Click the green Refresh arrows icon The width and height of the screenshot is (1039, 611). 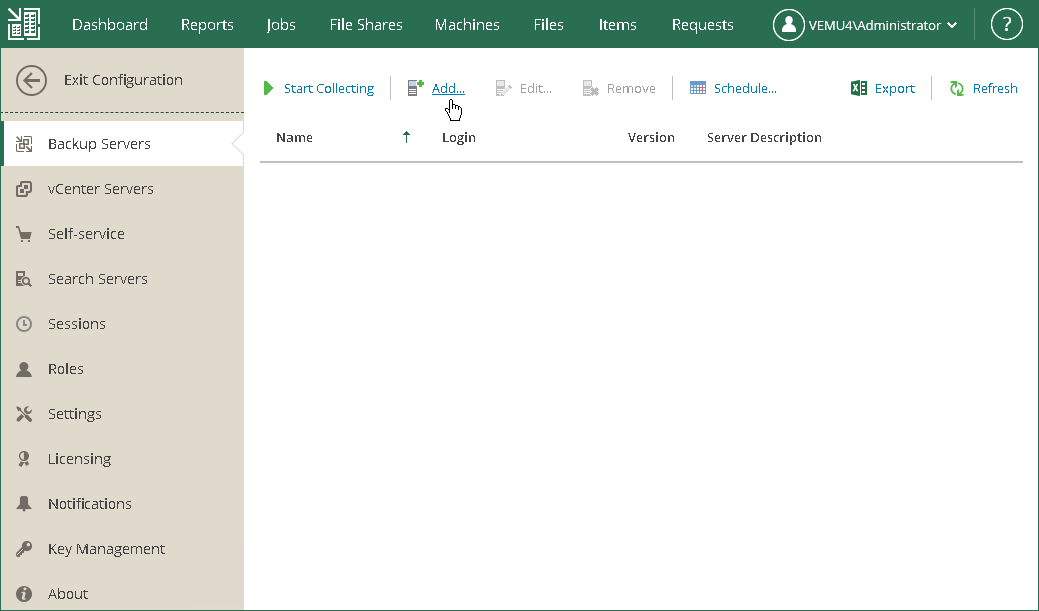click(x=957, y=88)
